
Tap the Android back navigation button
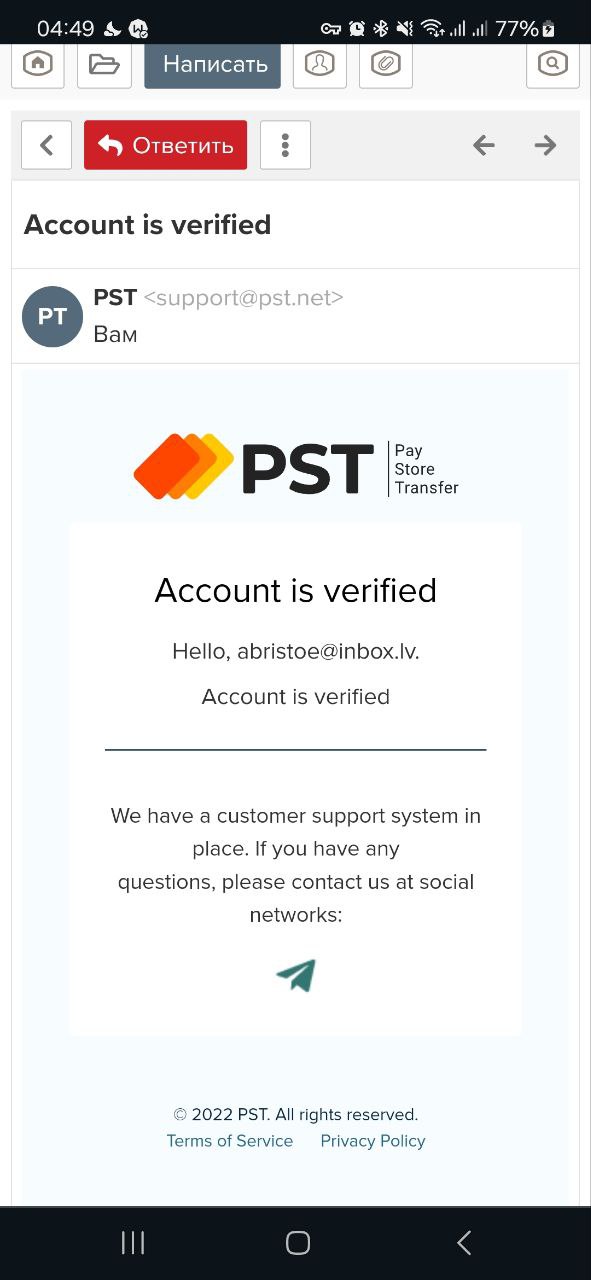coord(464,1243)
